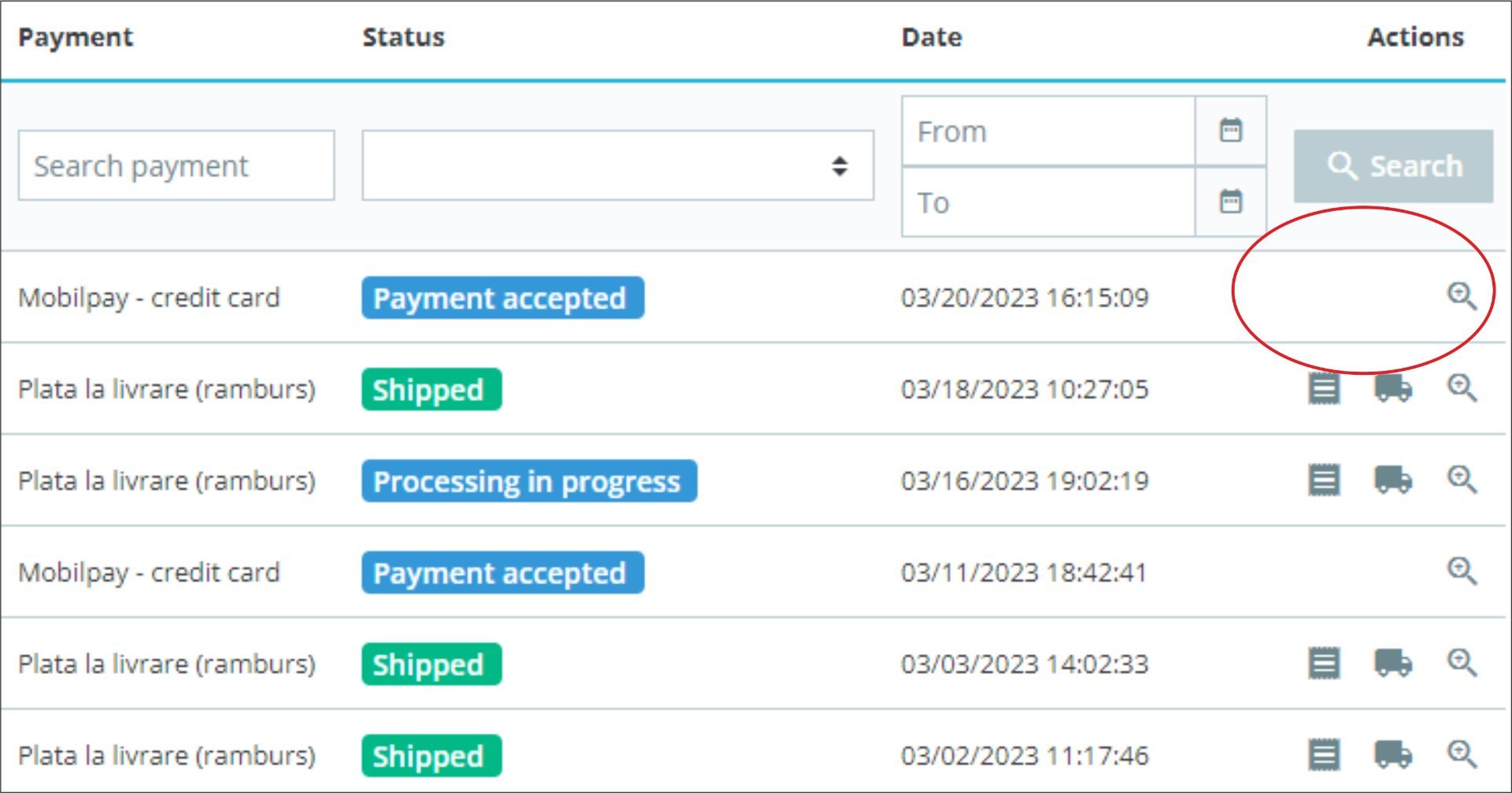This screenshot has width=1512, height=793.
Task: Focus the To date input
Action: 1048,202
